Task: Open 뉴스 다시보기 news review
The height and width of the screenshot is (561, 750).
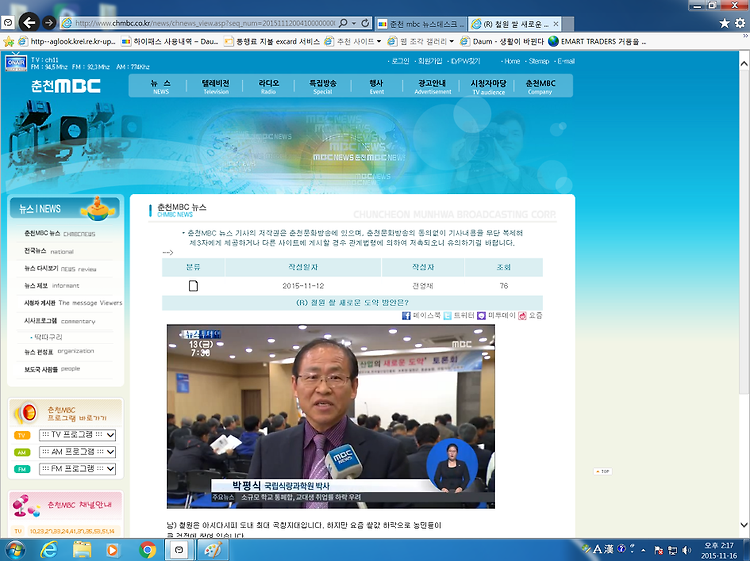Action: point(60,269)
